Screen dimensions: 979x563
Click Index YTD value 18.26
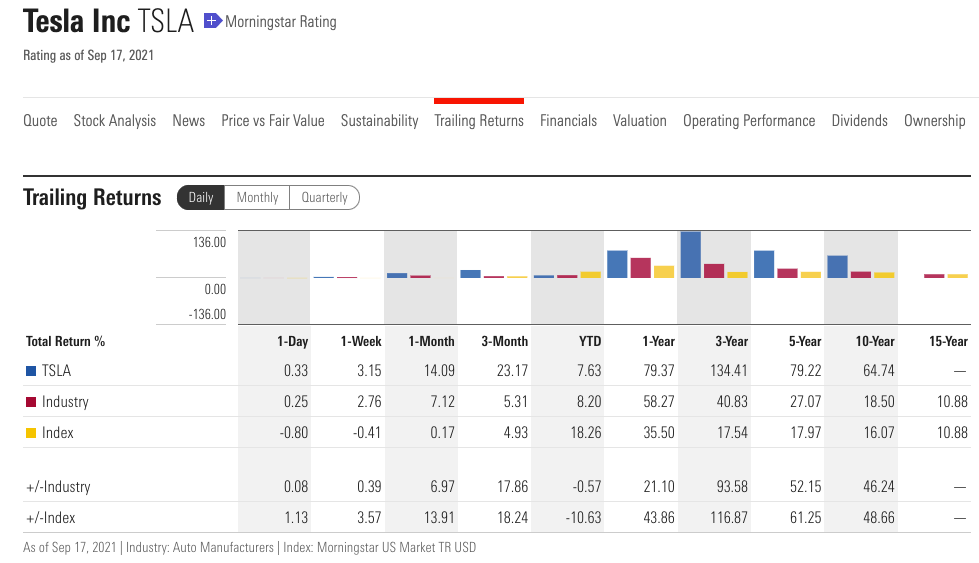(x=586, y=433)
